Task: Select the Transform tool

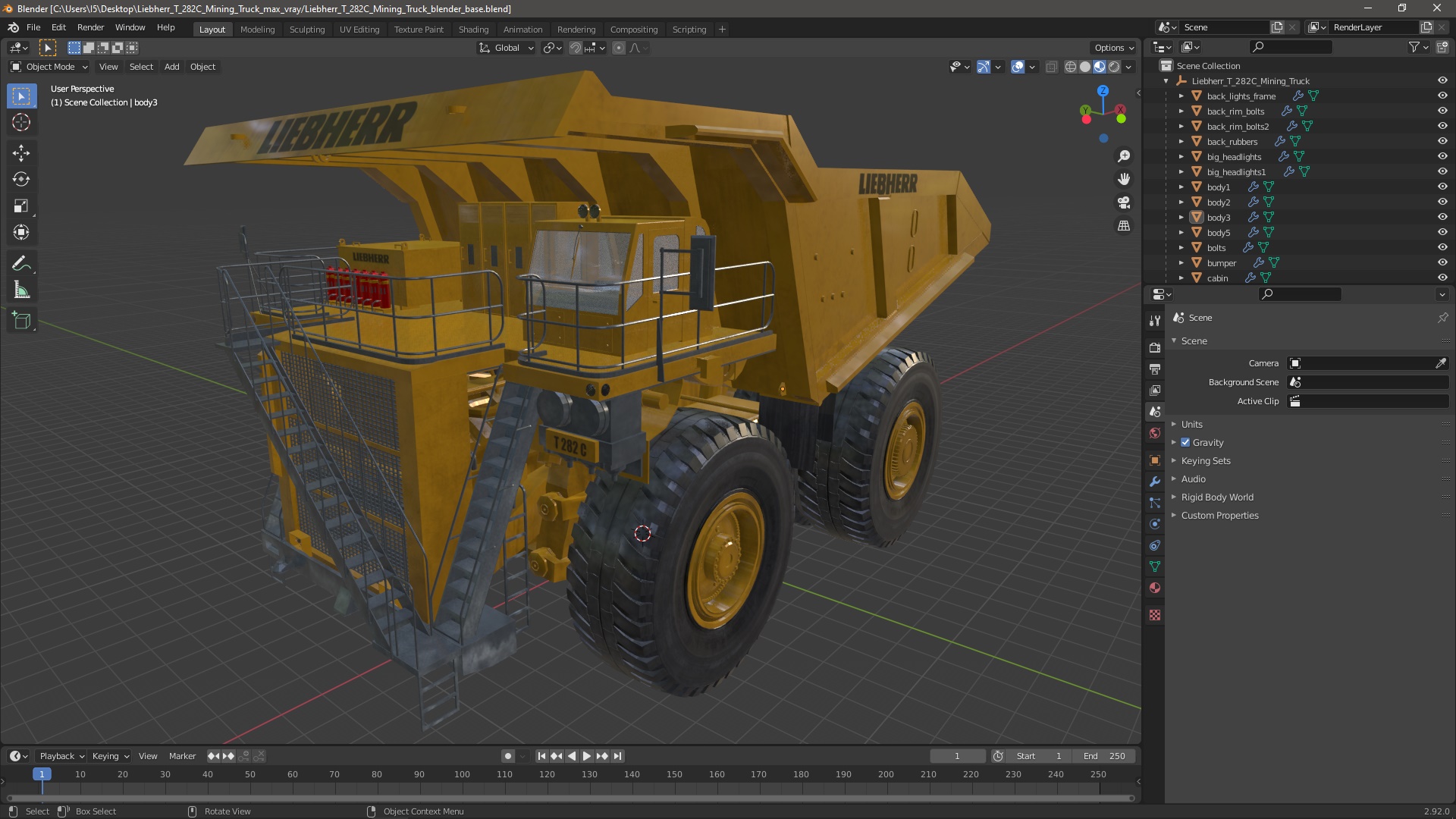Action: (x=21, y=233)
